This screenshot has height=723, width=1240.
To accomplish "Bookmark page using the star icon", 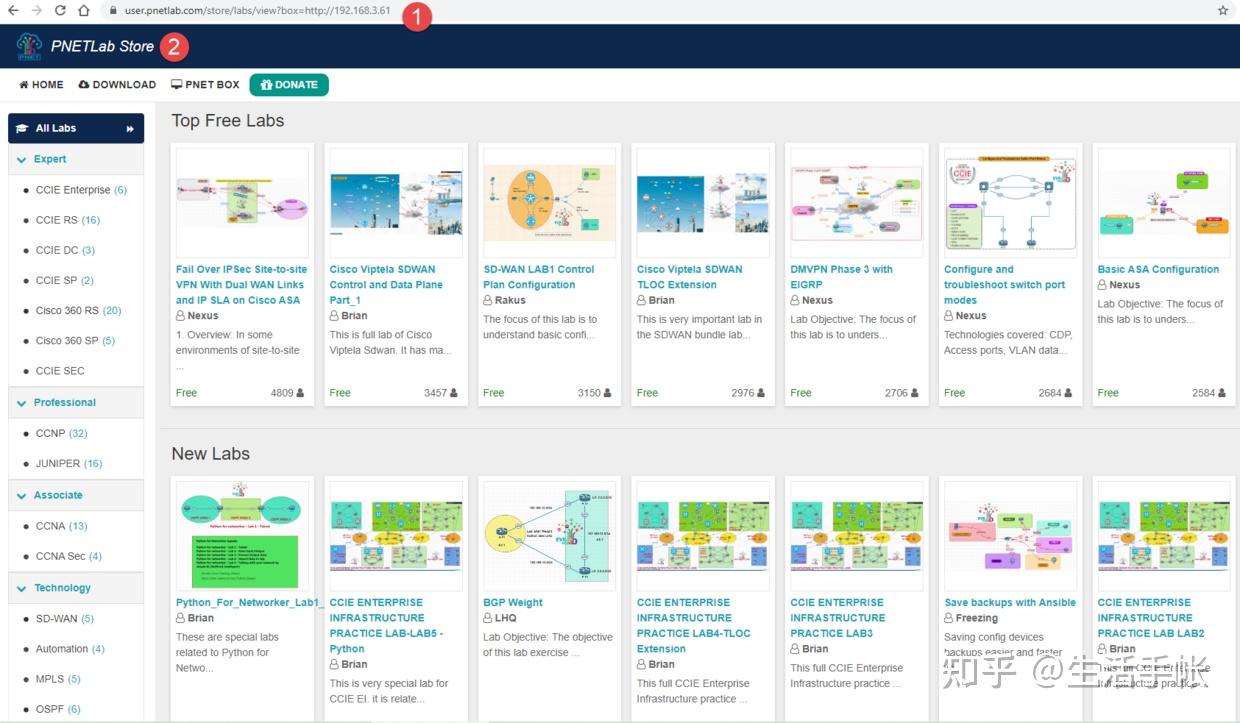I will [x=1222, y=10].
